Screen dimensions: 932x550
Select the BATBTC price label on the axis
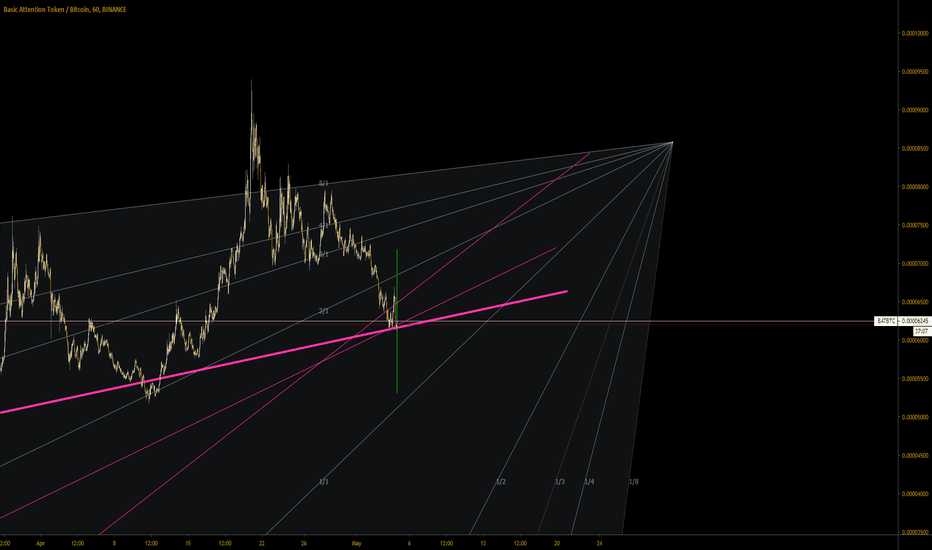point(886,321)
